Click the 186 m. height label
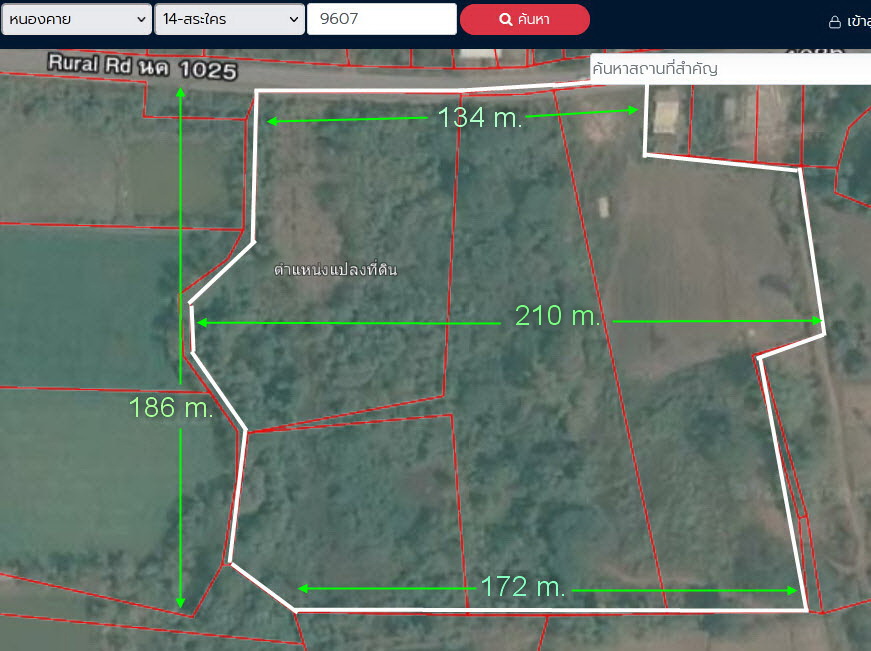 pos(171,408)
